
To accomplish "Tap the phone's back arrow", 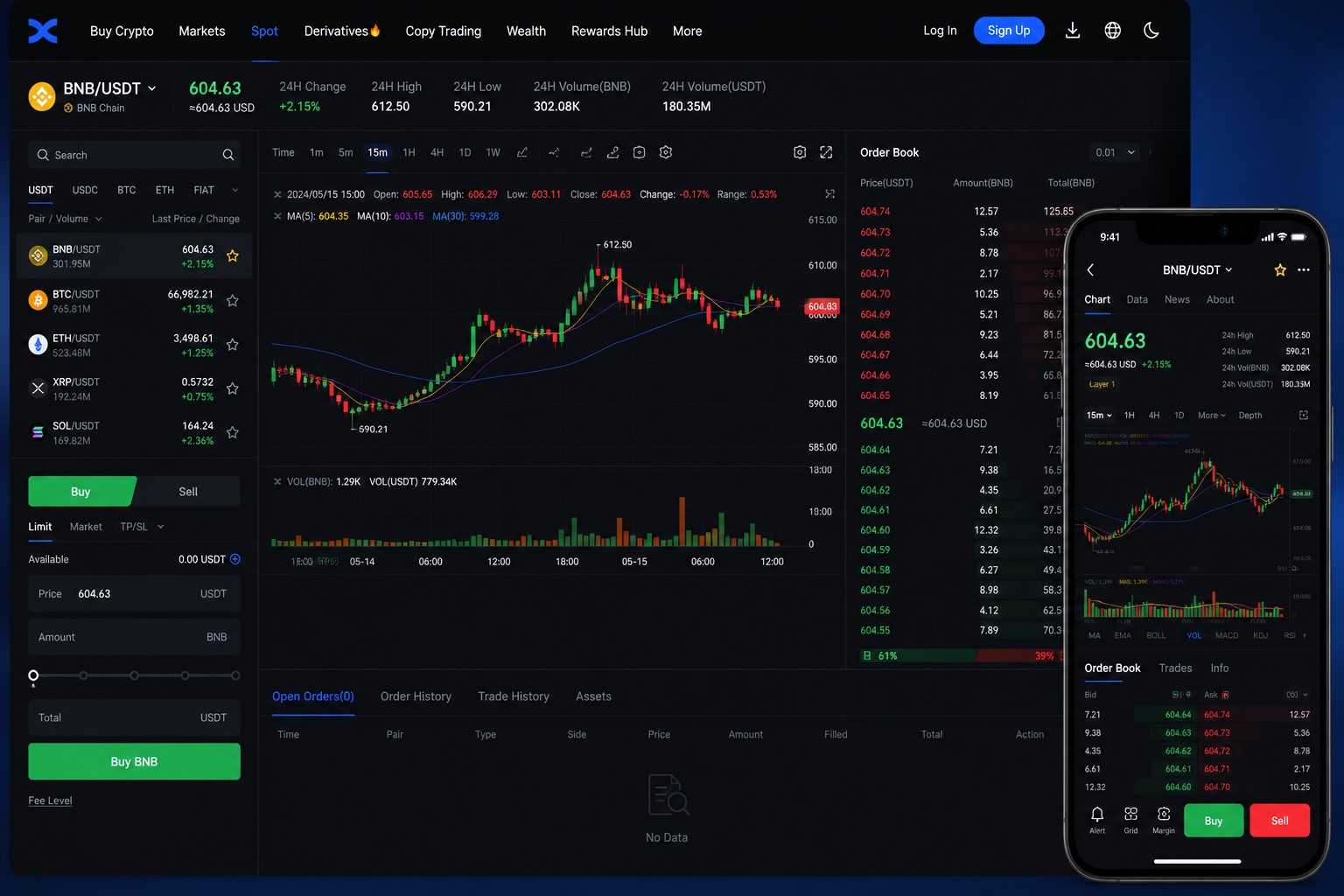I will (x=1090, y=270).
